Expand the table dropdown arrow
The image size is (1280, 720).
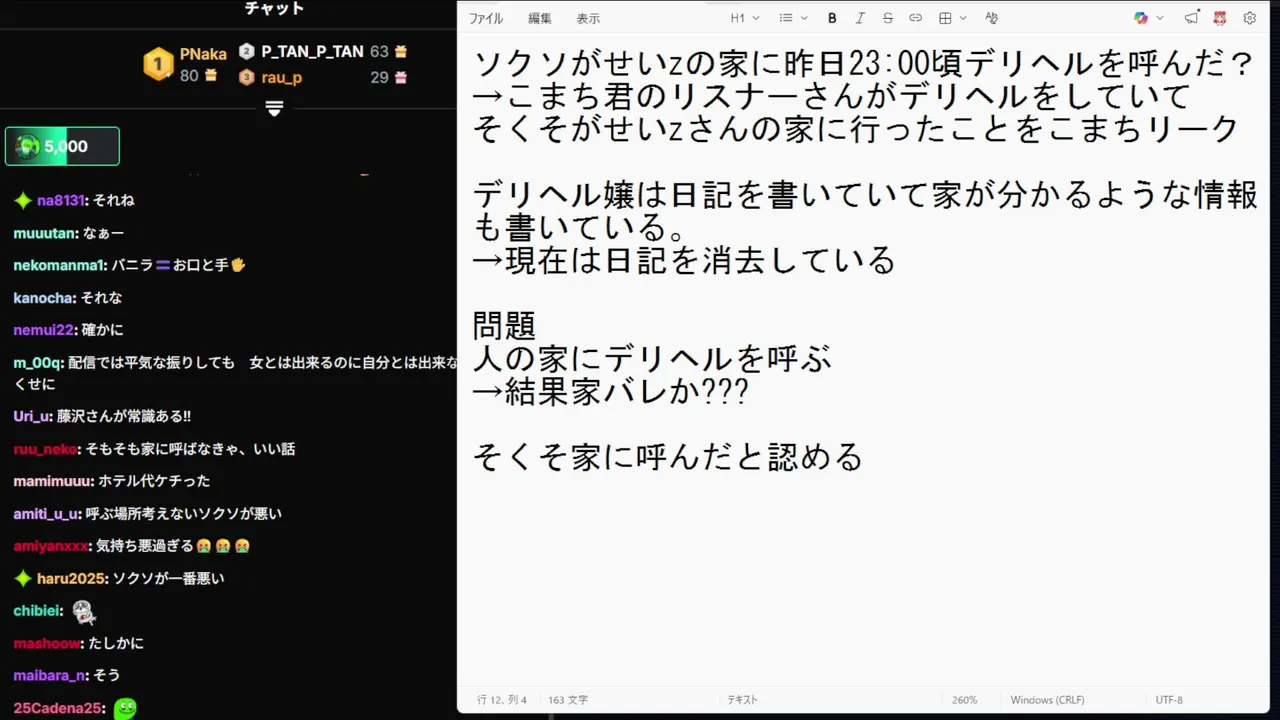pyautogui.click(x=963, y=18)
